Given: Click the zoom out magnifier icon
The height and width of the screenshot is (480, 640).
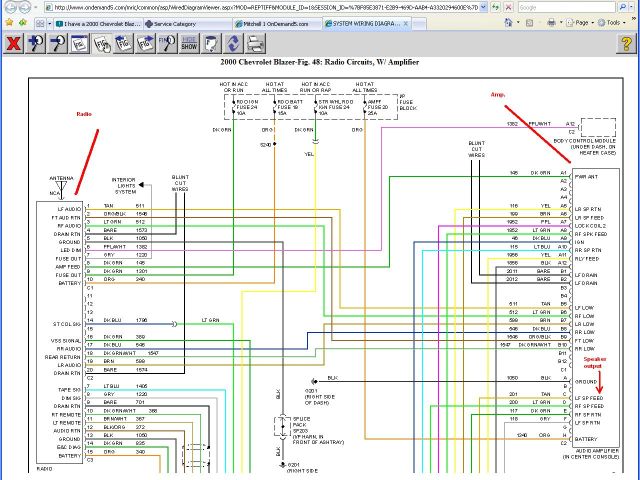Looking at the screenshot, I should coord(60,43).
